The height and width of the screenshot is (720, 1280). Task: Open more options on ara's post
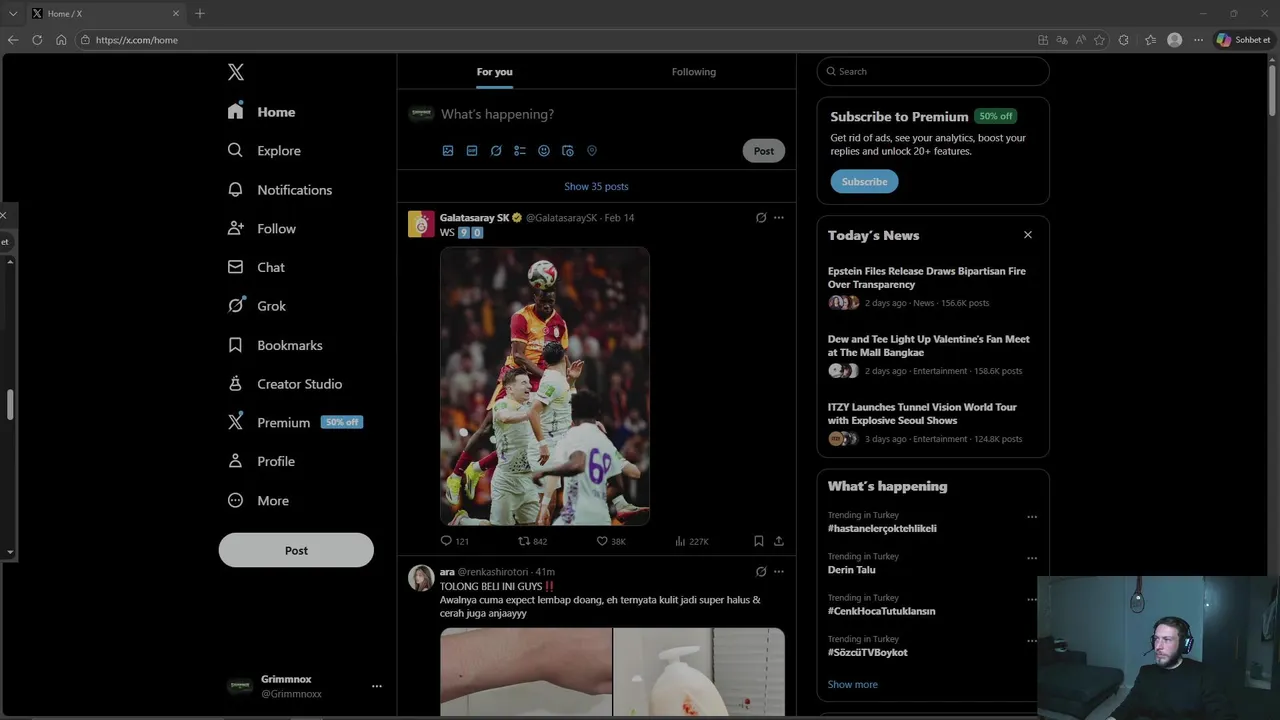pos(779,572)
